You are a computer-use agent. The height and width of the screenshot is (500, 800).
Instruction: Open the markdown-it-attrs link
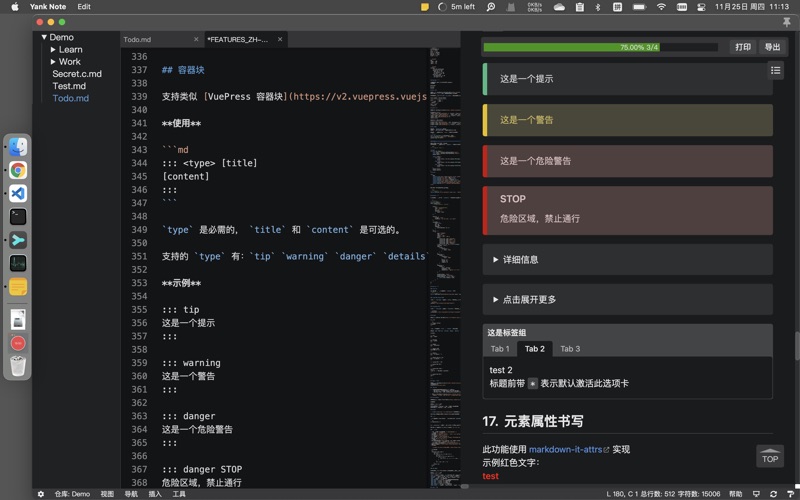tap(568, 450)
